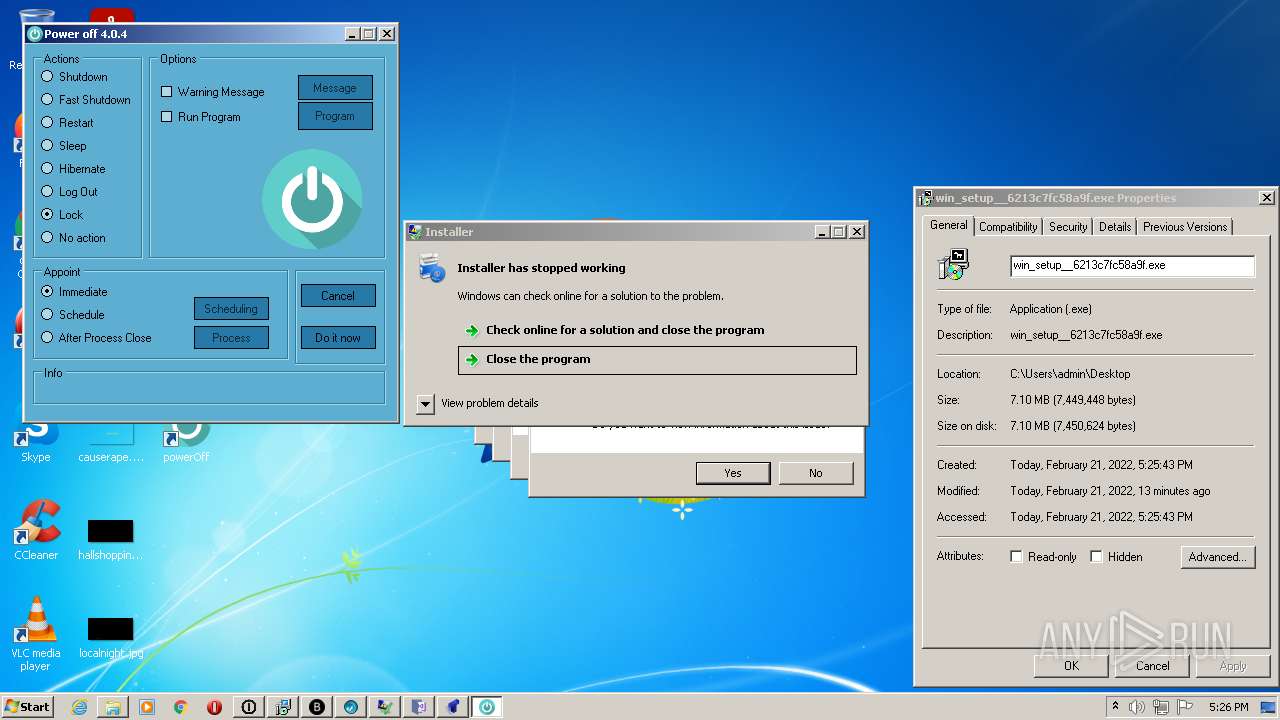Enable the Run Program checkbox
Viewport: 1280px width, 720px height.
pos(167,117)
